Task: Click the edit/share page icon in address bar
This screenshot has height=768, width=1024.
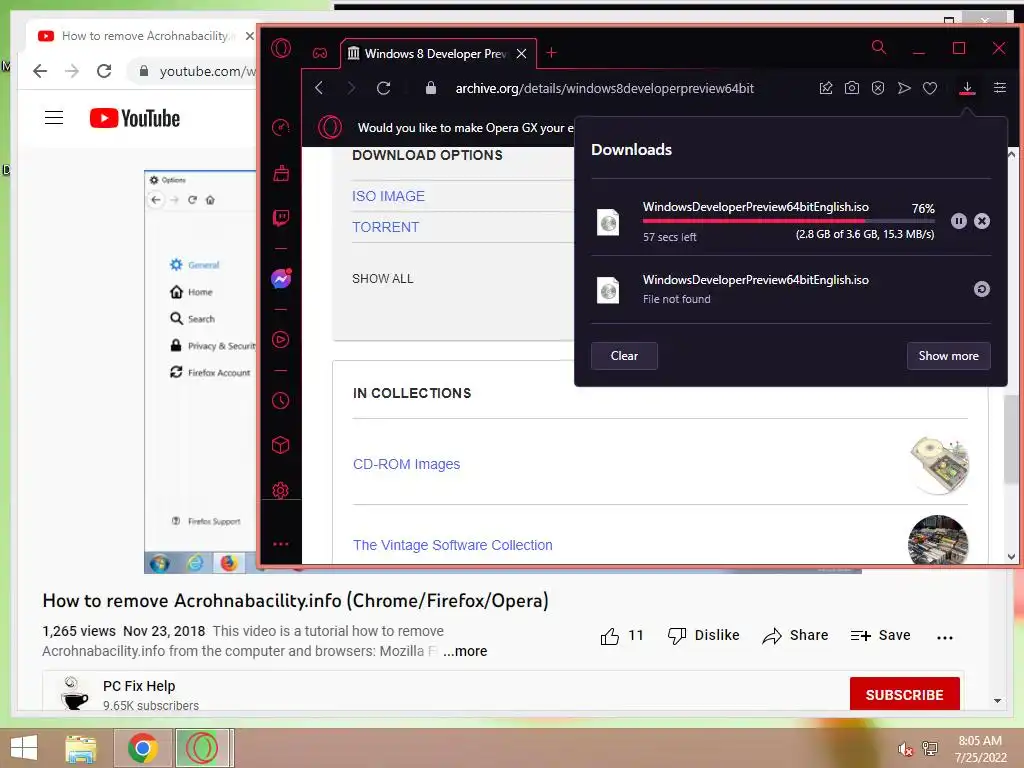Action: click(x=825, y=88)
